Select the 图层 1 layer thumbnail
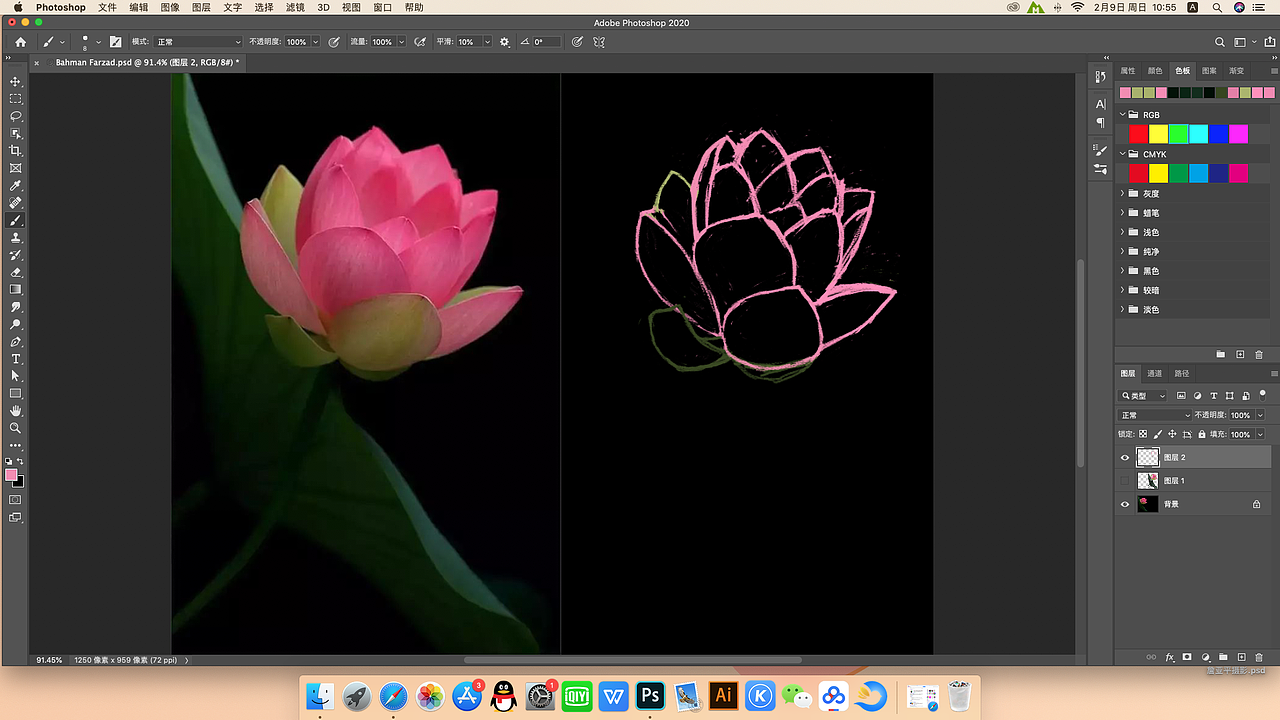The width and height of the screenshot is (1280, 720). pyautogui.click(x=1148, y=481)
